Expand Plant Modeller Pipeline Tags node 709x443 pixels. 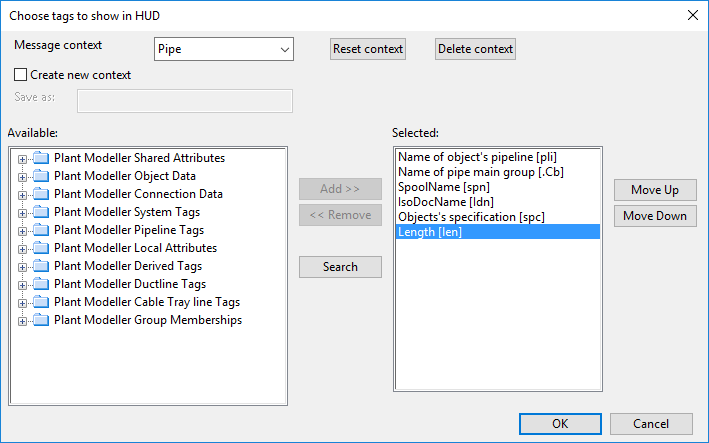click(x=22, y=231)
